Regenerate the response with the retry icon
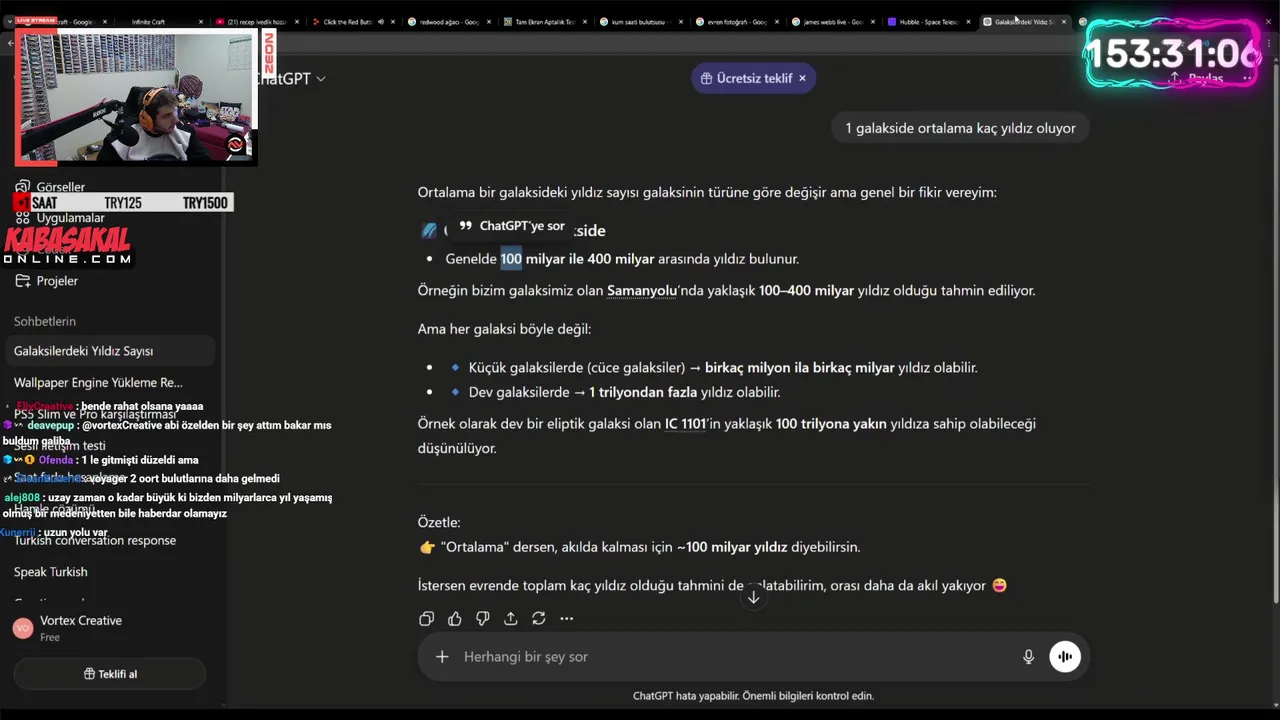Image resolution: width=1280 pixels, height=720 pixels. pos(539,619)
